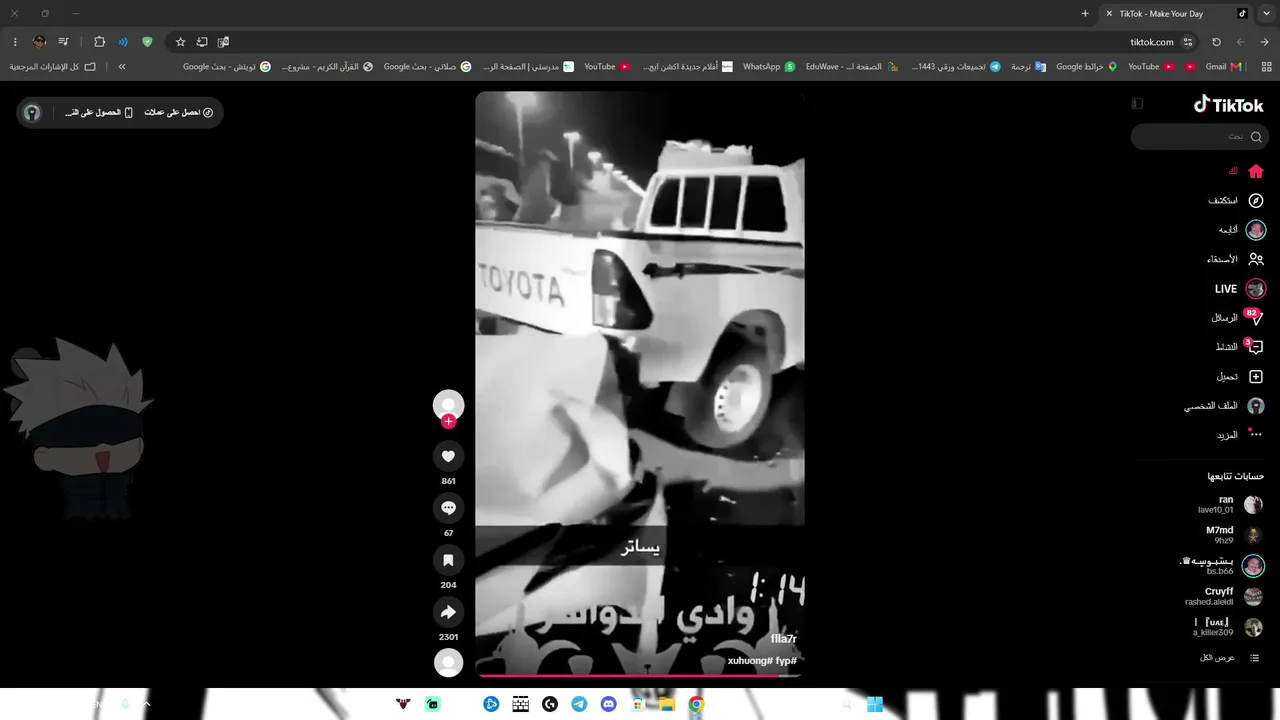Save the video to favorites (204)
The height and width of the screenshot is (720, 1280).
coord(448,560)
